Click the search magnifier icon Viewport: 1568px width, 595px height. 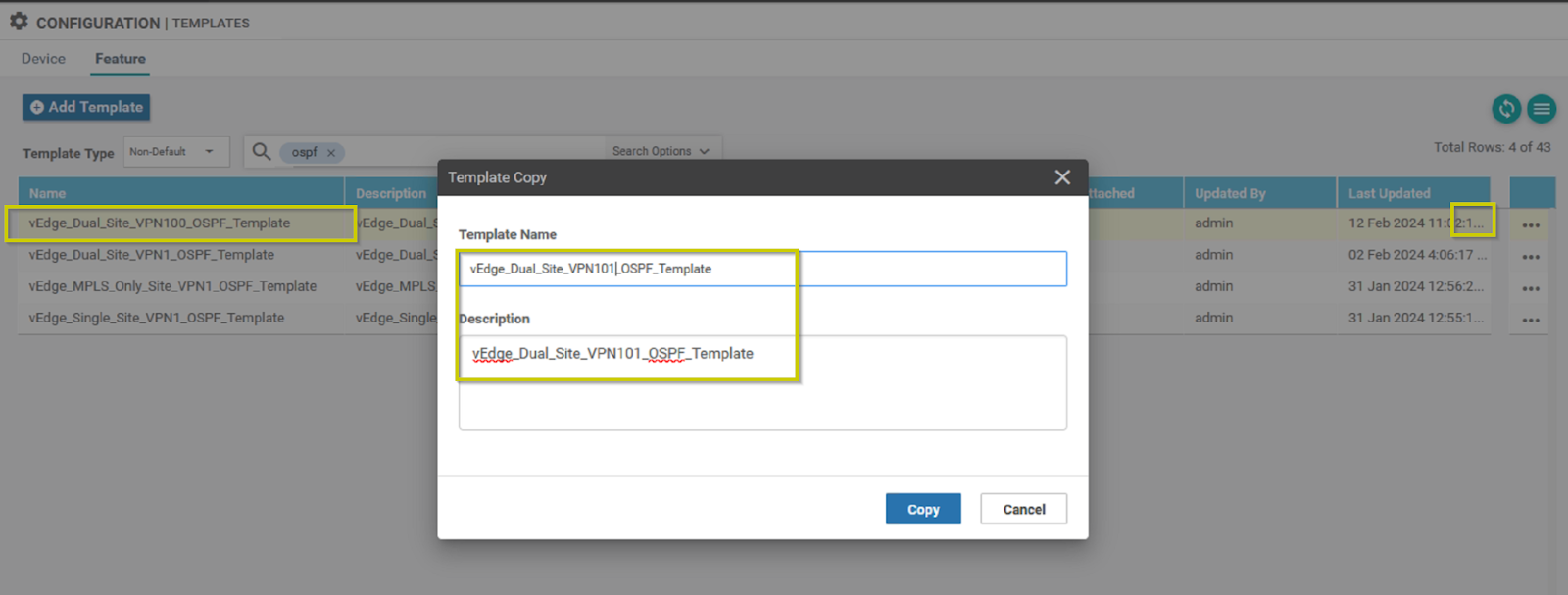tap(262, 151)
